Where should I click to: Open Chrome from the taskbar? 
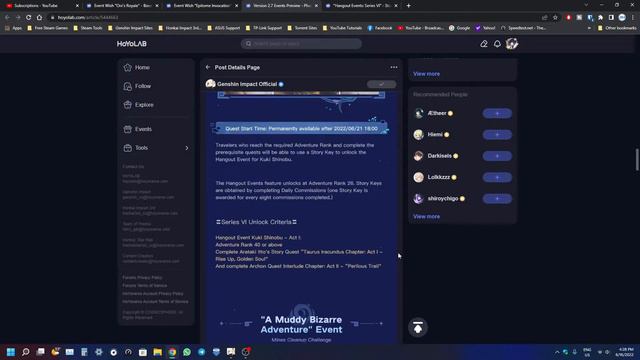172,352
